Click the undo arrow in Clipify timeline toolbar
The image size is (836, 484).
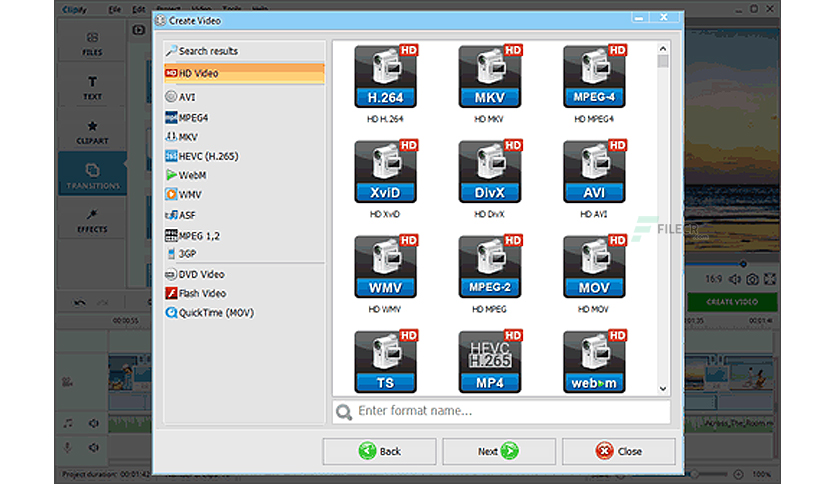[80, 303]
